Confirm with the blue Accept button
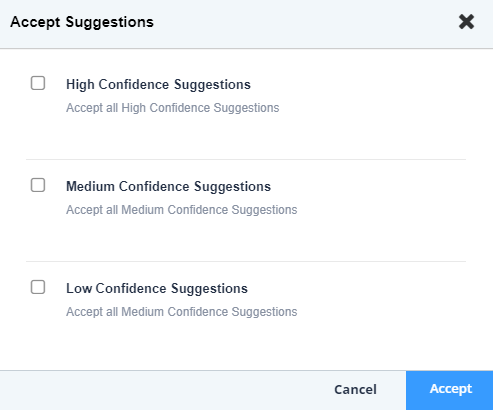 pyautogui.click(x=450, y=390)
